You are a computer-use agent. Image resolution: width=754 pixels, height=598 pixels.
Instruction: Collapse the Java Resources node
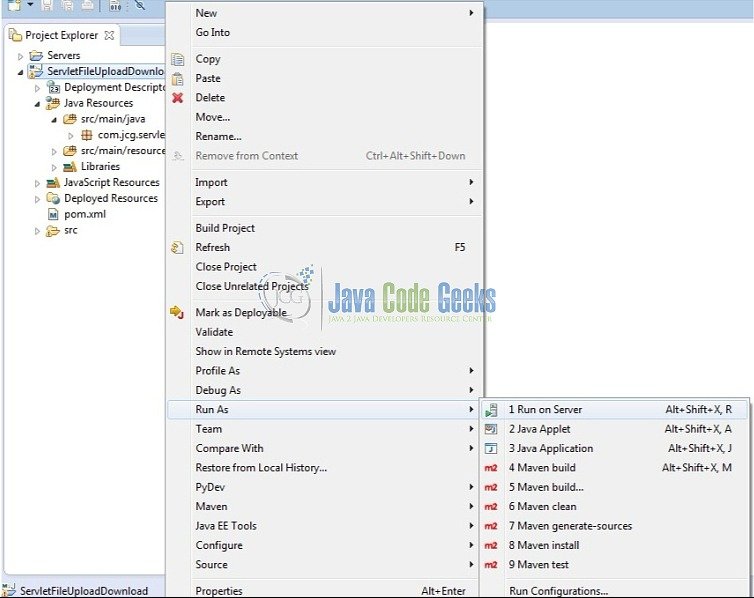(x=37, y=104)
